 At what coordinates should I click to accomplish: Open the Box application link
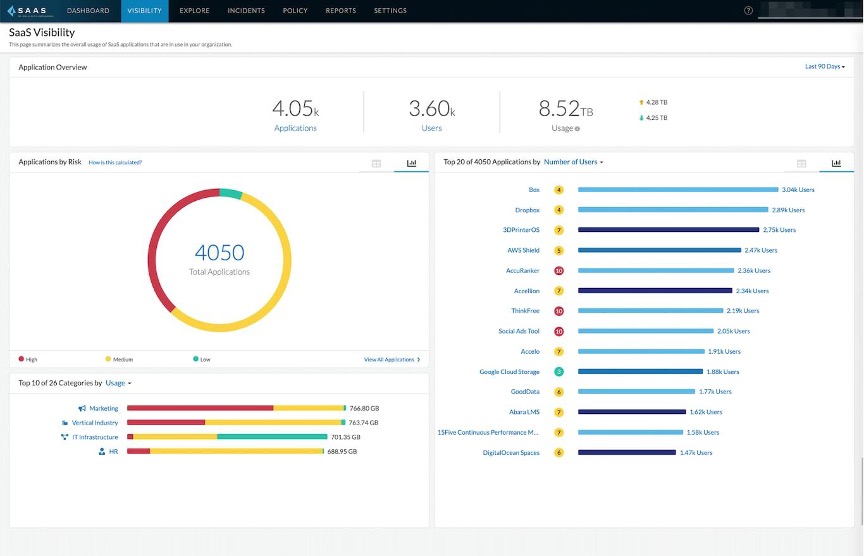coord(534,190)
